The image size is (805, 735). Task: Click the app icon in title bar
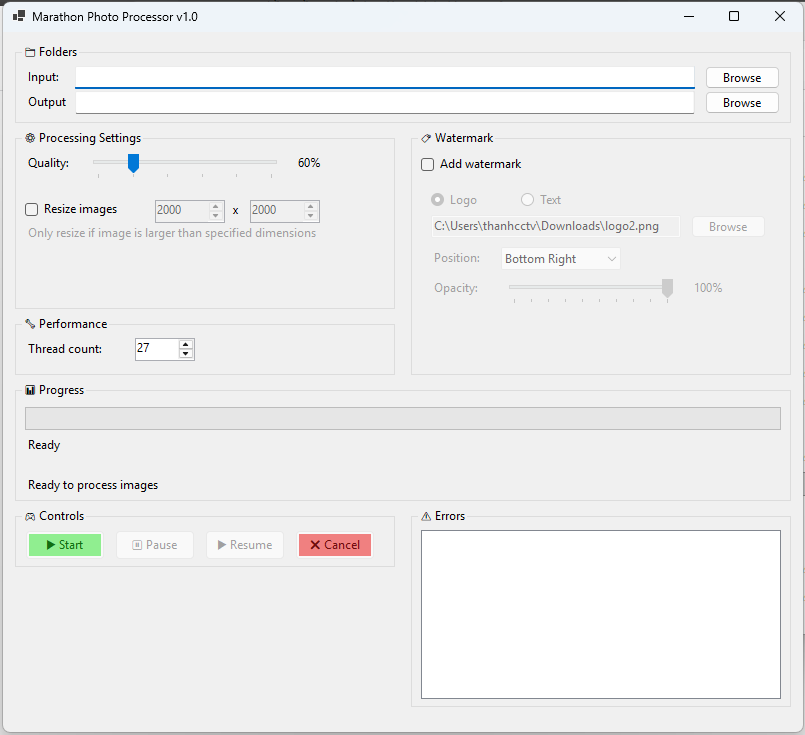pos(18,17)
